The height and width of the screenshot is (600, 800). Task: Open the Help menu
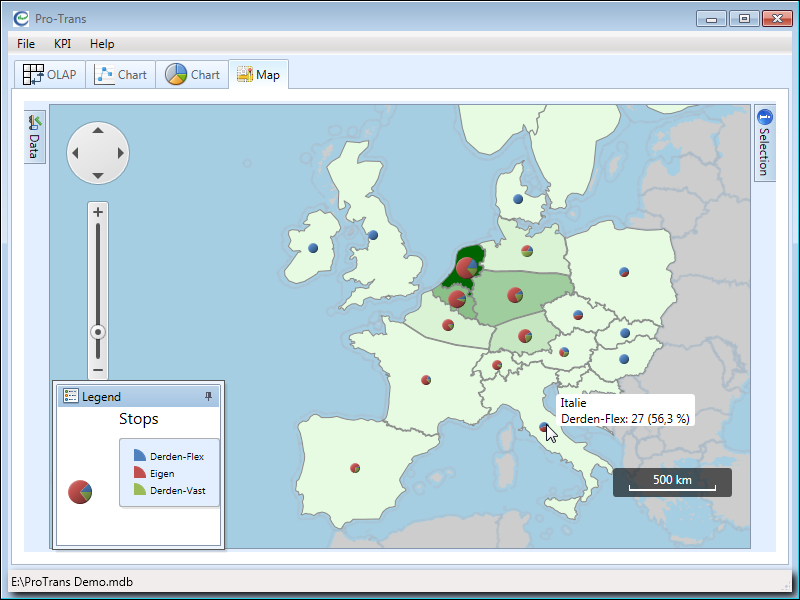pos(102,44)
